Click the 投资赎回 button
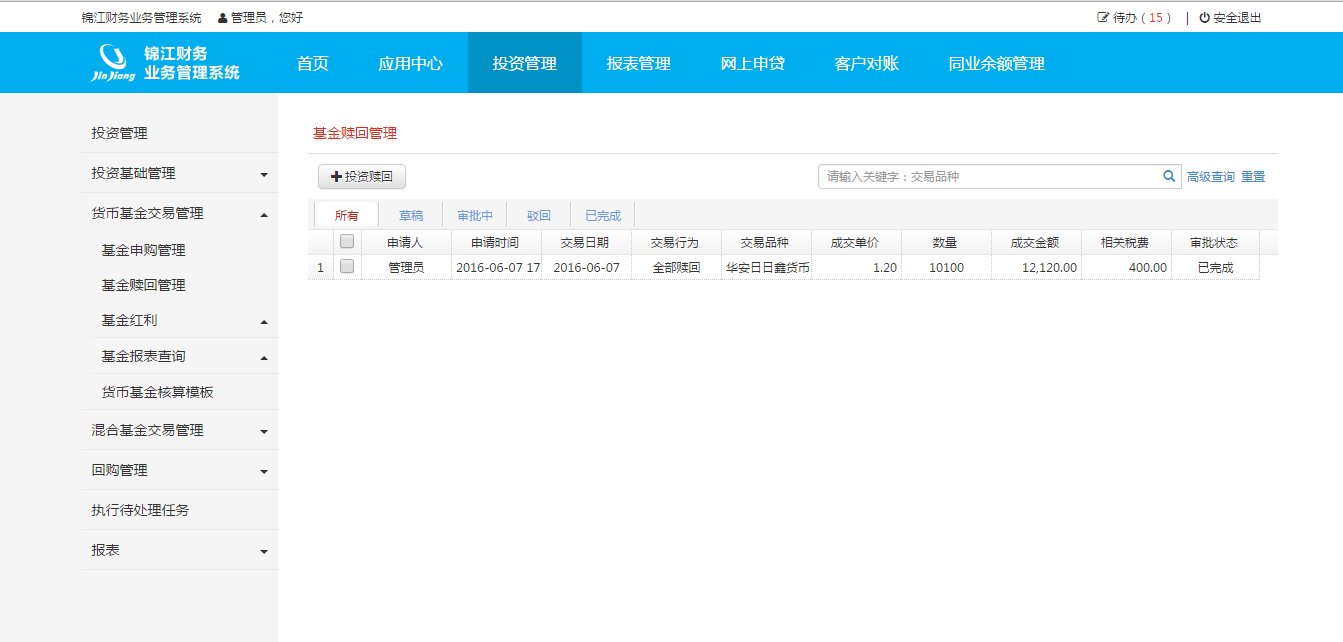Screen dimensions: 1343x642 362,177
